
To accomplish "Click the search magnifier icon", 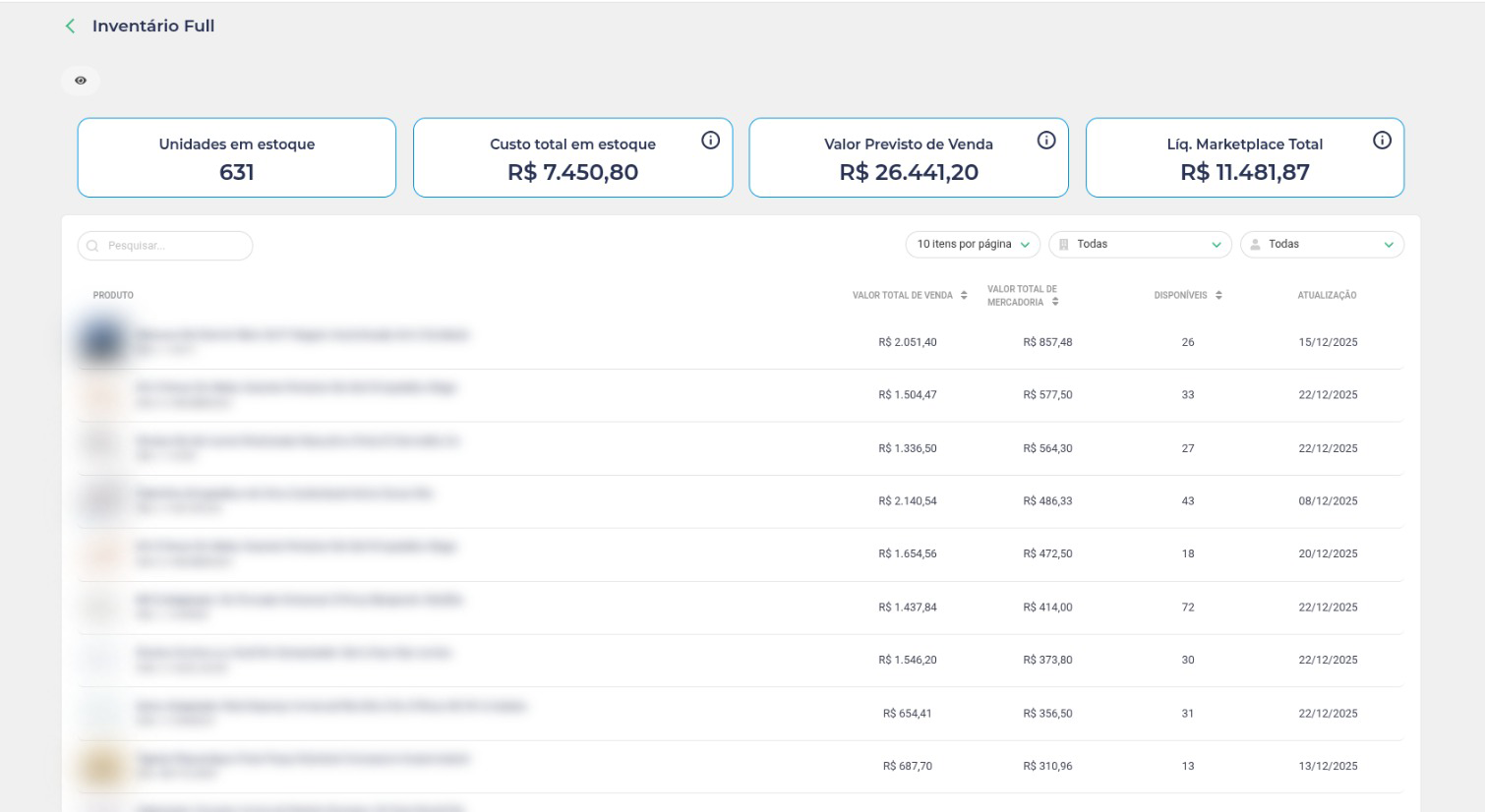I will point(92,246).
